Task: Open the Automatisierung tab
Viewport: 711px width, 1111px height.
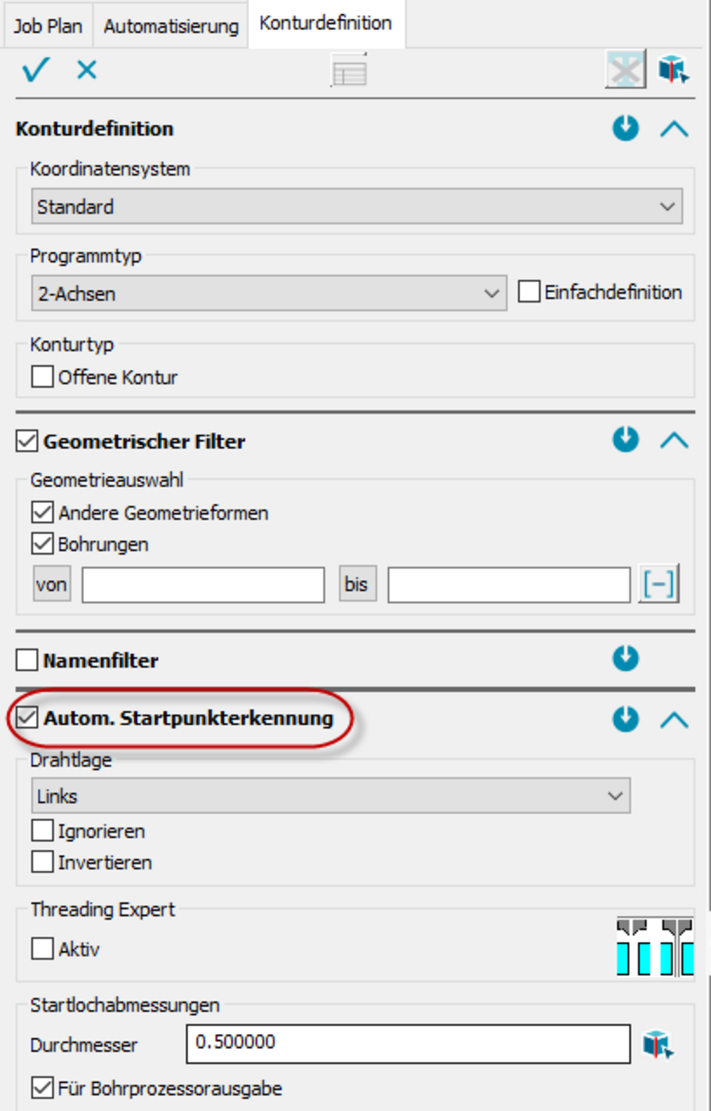Action: (171, 26)
